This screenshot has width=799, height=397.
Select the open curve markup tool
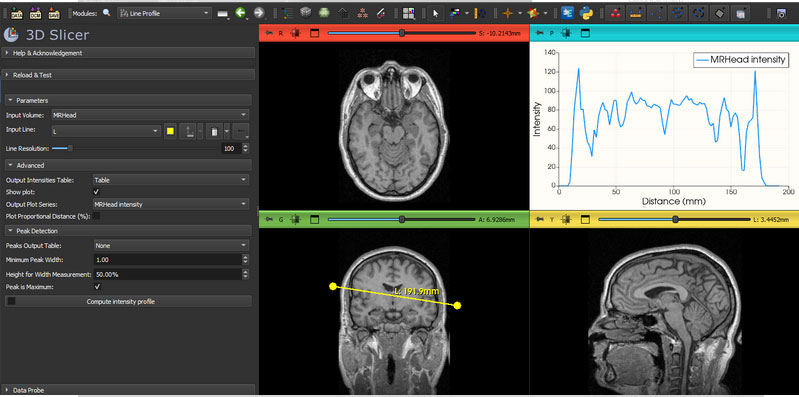[x=677, y=13]
